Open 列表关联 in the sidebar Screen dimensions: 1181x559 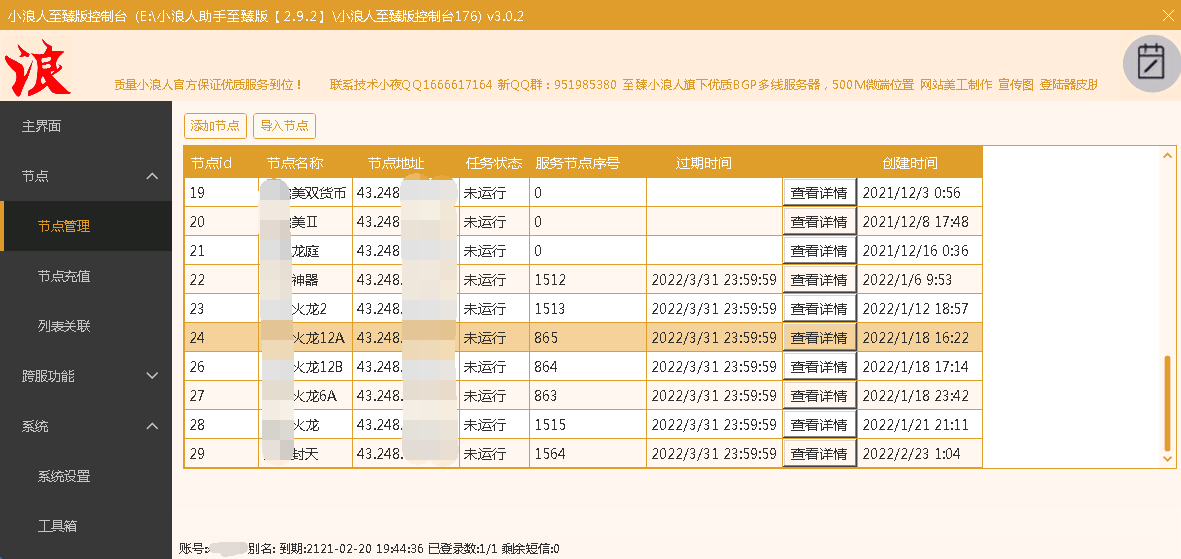pos(64,326)
